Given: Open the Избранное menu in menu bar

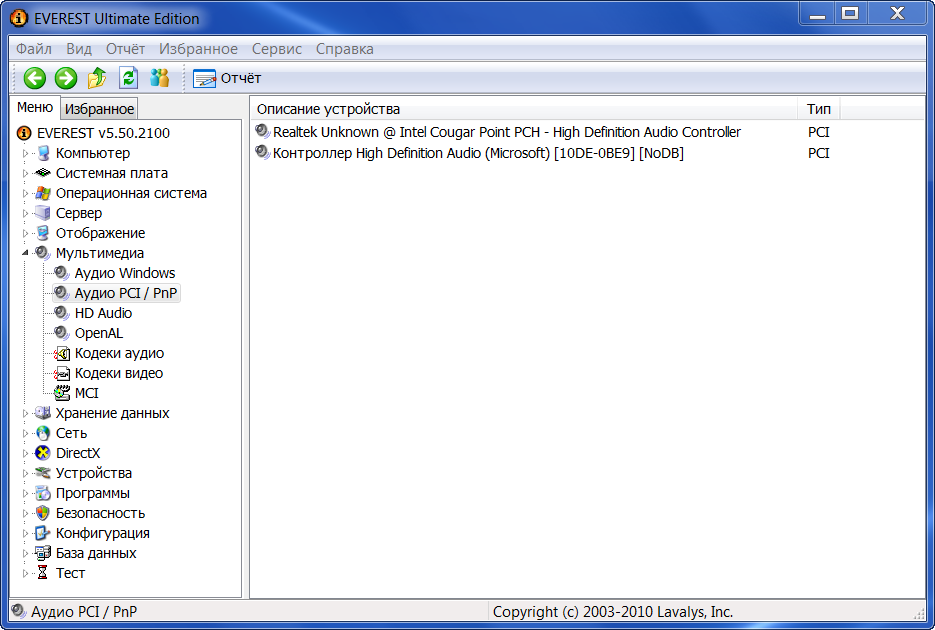Looking at the screenshot, I should click(x=198, y=49).
